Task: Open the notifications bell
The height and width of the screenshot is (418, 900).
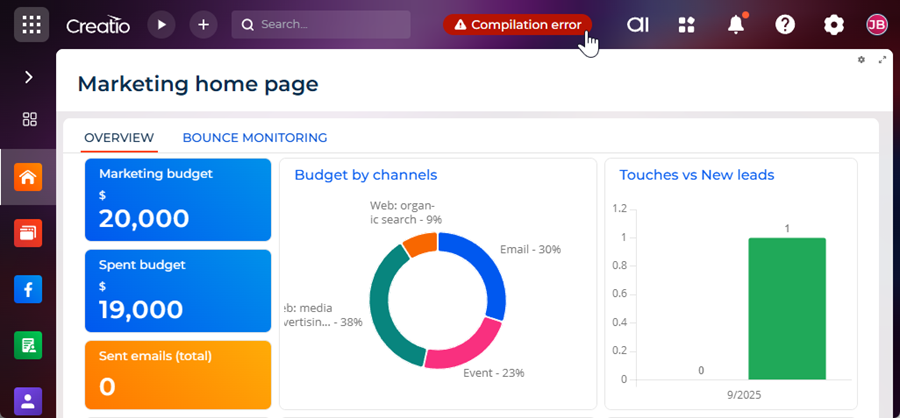Action: (736, 25)
